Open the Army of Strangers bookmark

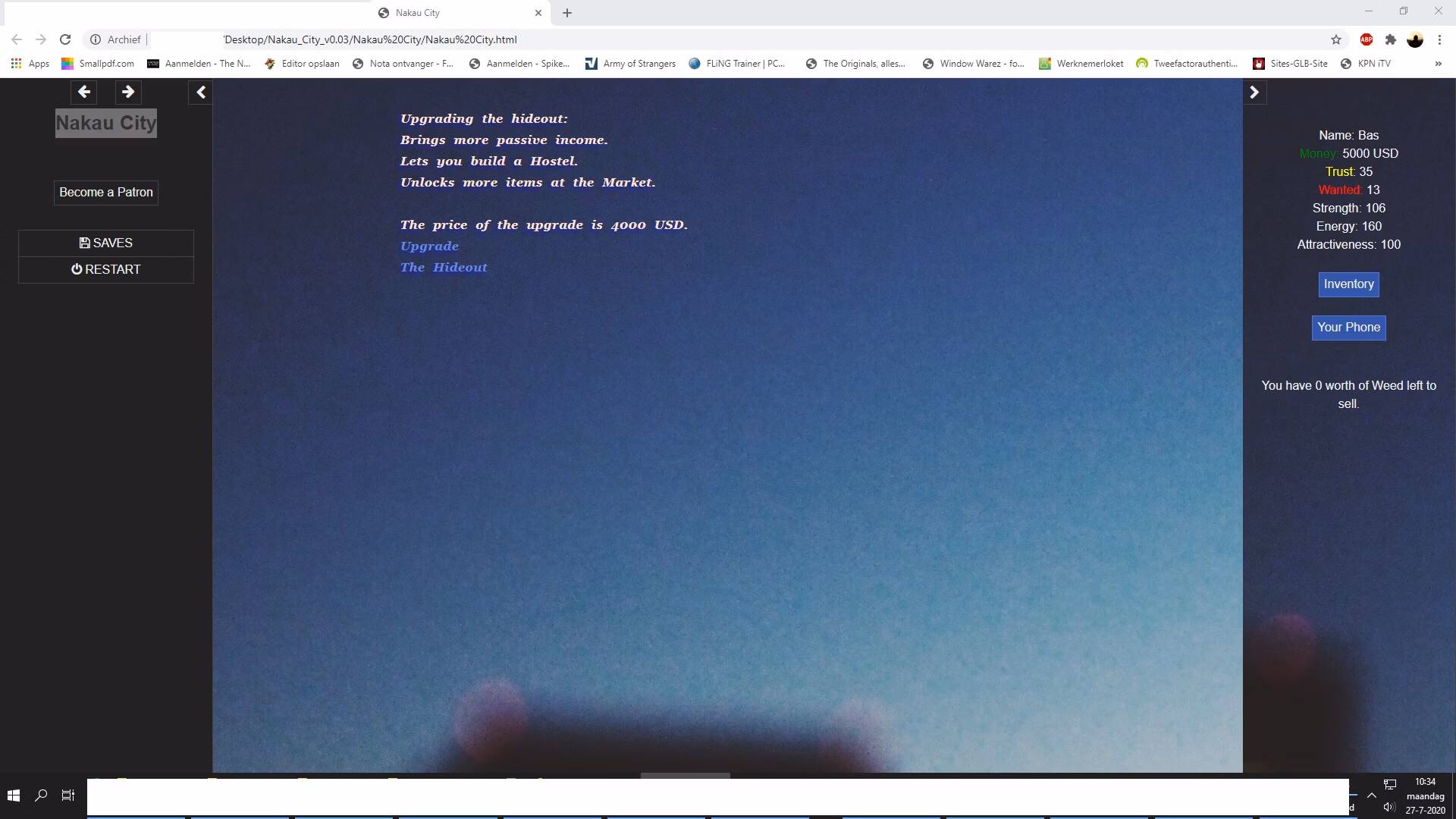pyautogui.click(x=630, y=64)
